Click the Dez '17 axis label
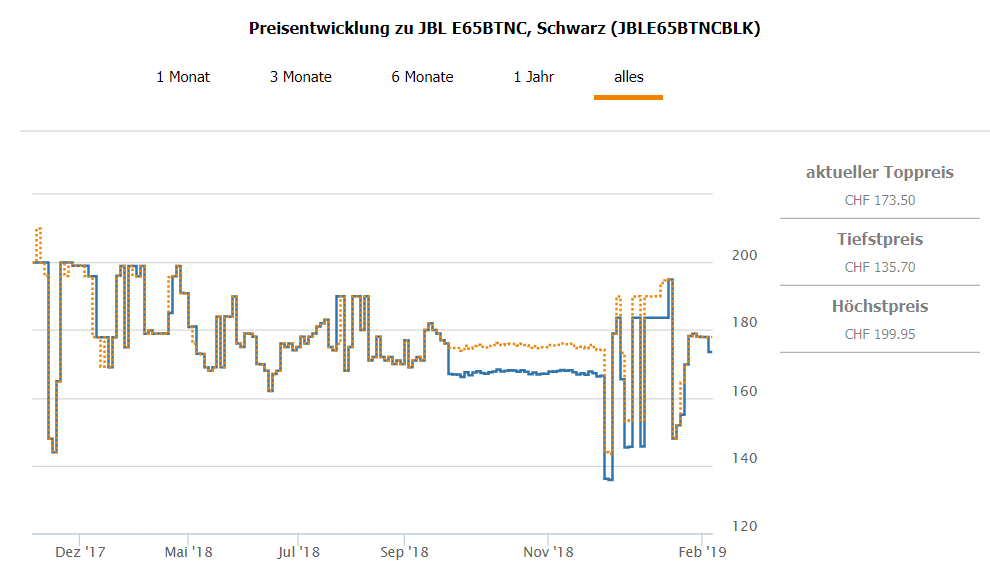 tap(80, 551)
